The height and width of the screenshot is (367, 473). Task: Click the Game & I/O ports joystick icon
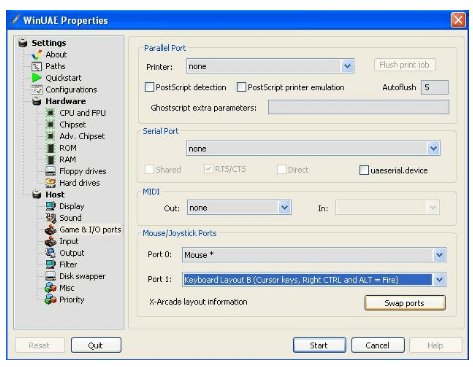coord(50,230)
